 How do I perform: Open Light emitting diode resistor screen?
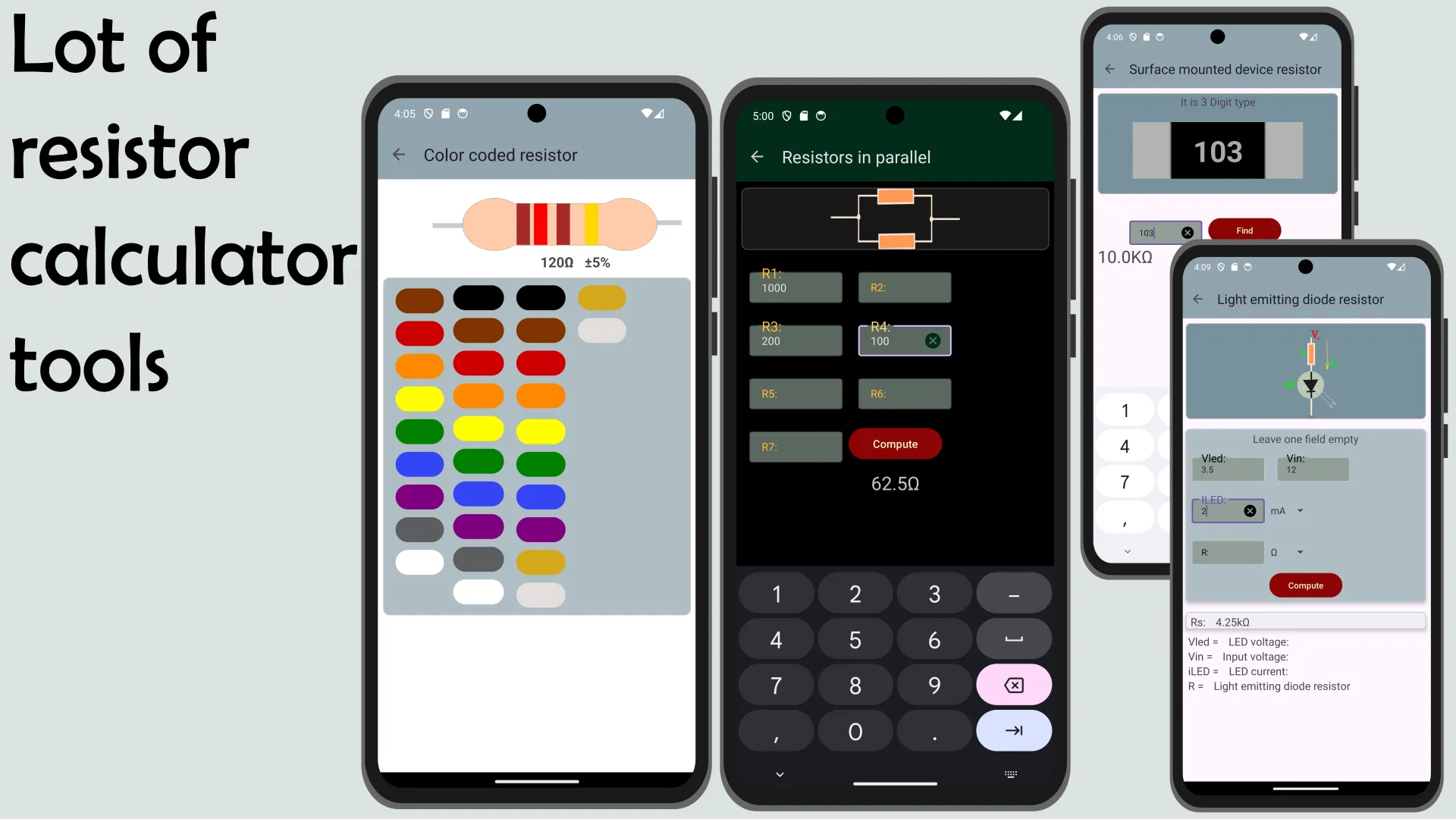coord(1301,299)
